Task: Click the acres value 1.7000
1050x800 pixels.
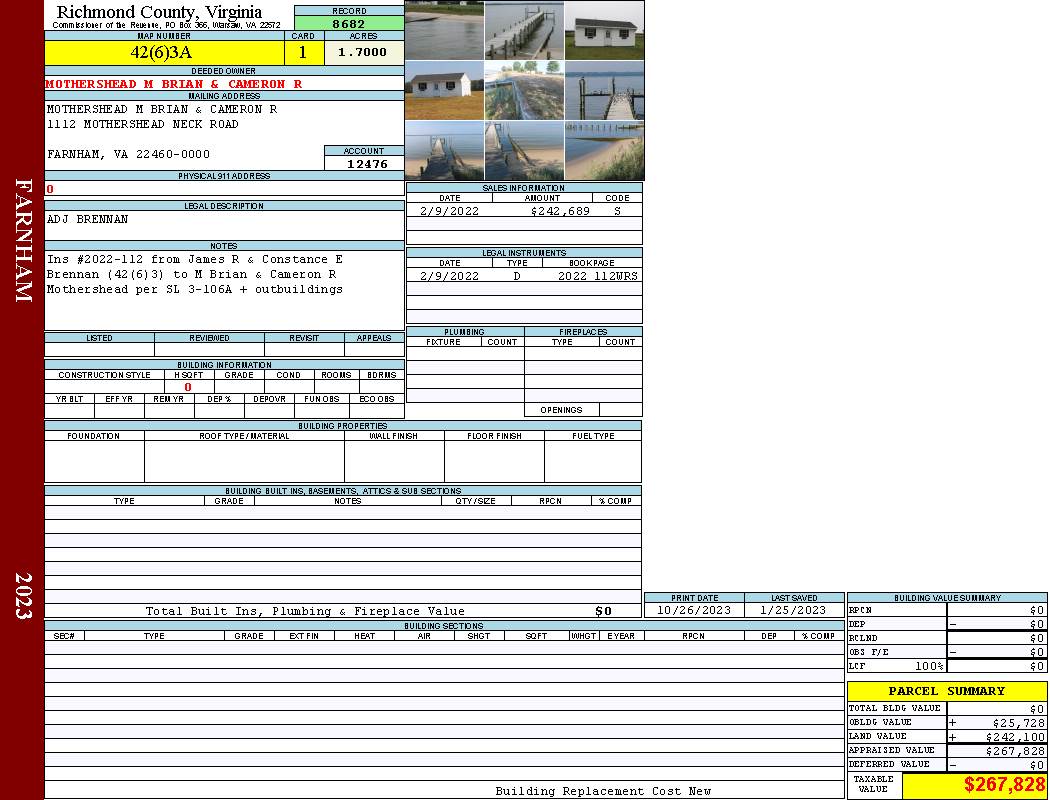Action: (x=363, y=52)
